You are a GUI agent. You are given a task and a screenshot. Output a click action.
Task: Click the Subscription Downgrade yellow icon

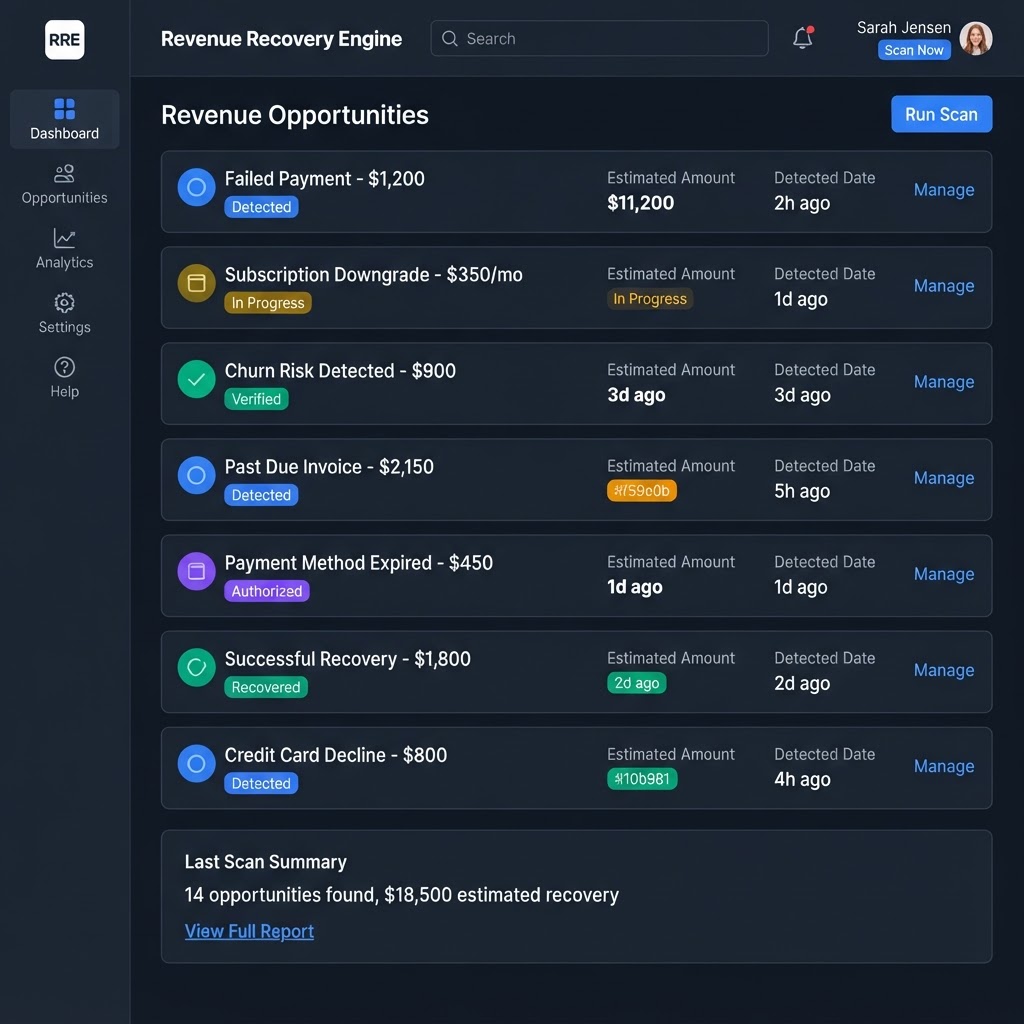coord(197,283)
